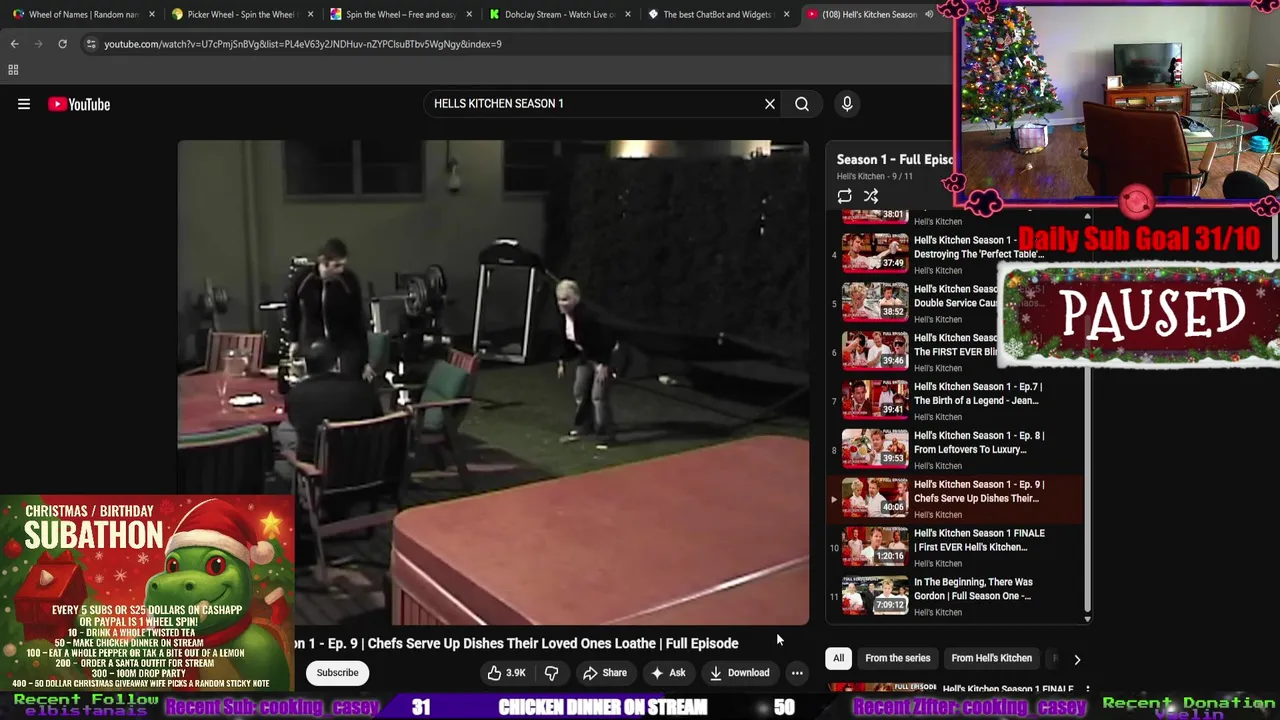The height and width of the screenshot is (720, 1280).
Task: Select the All filter chip
Action: pyautogui.click(x=838, y=658)
